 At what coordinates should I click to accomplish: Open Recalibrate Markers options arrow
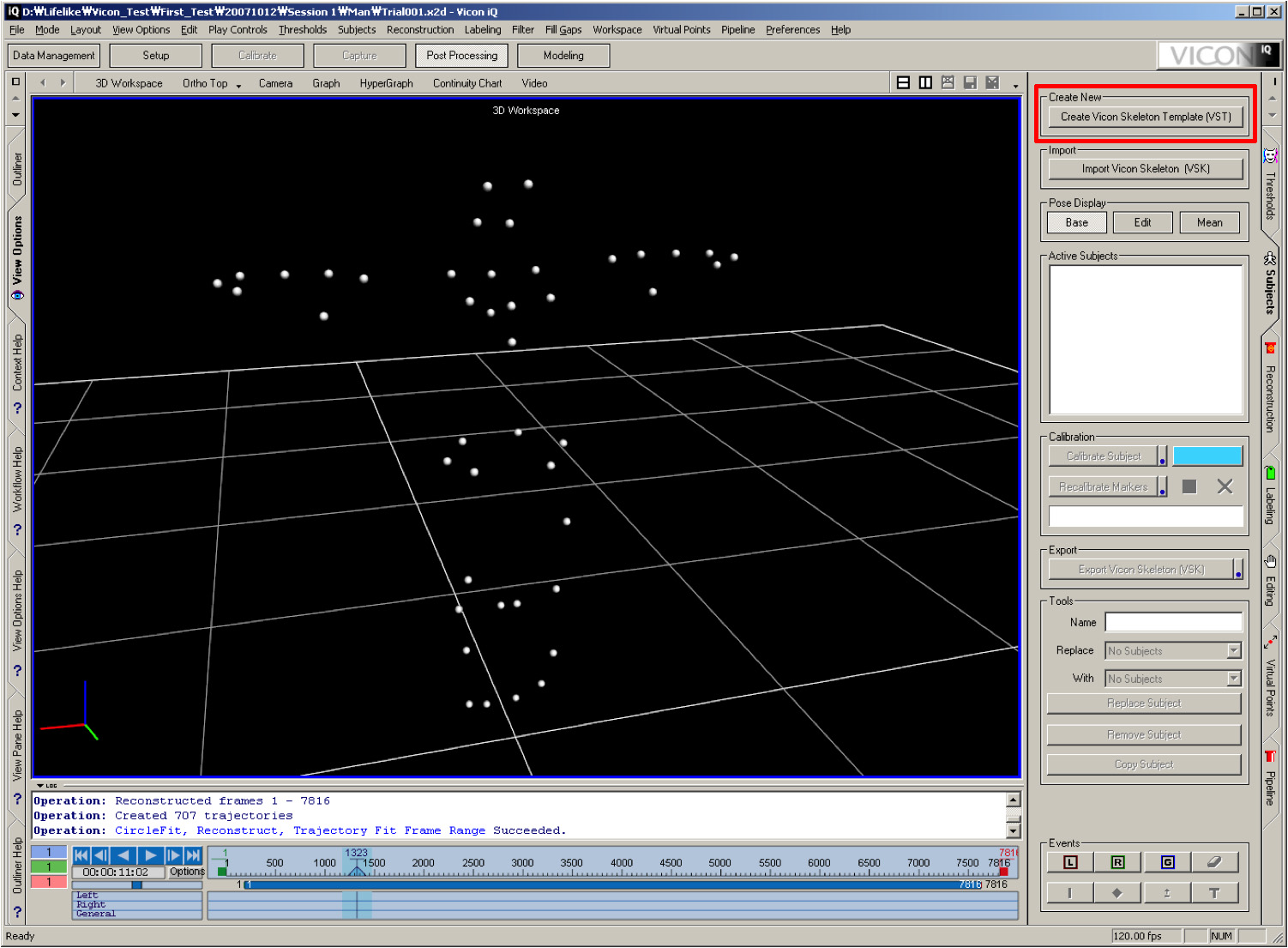(1163, 486)
